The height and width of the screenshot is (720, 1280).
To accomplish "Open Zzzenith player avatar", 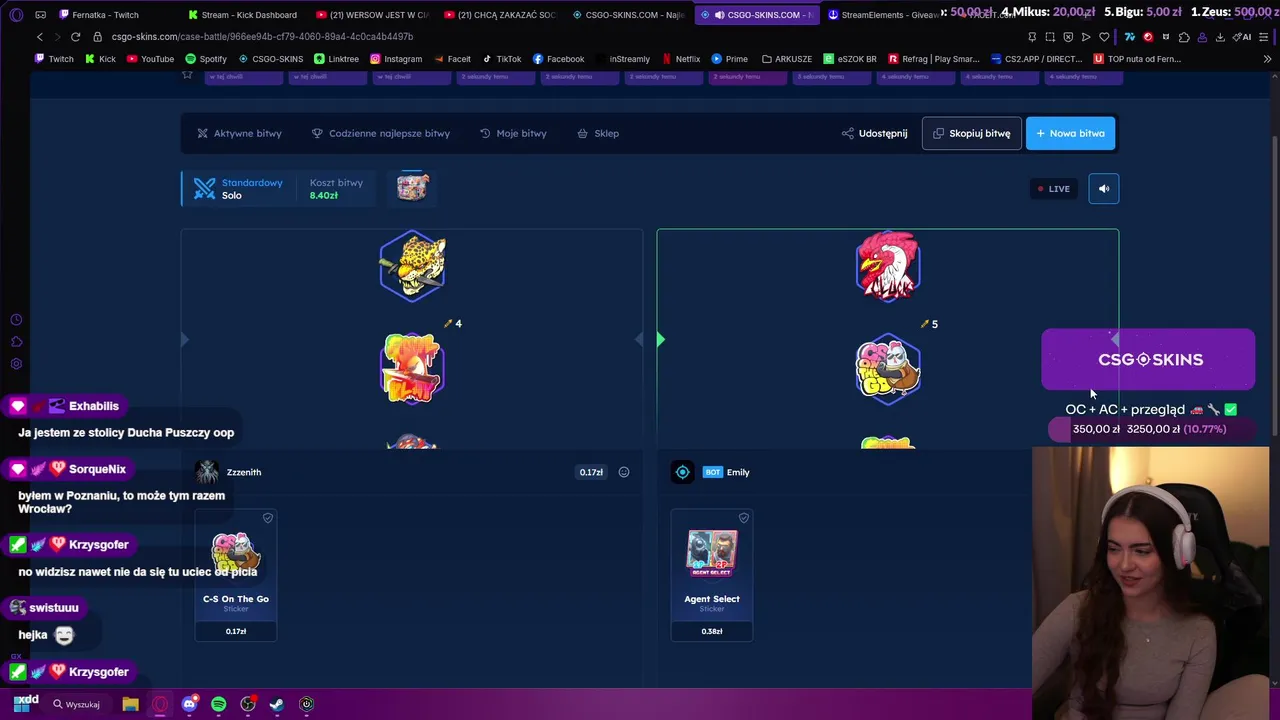I will [x=207, y=472].
